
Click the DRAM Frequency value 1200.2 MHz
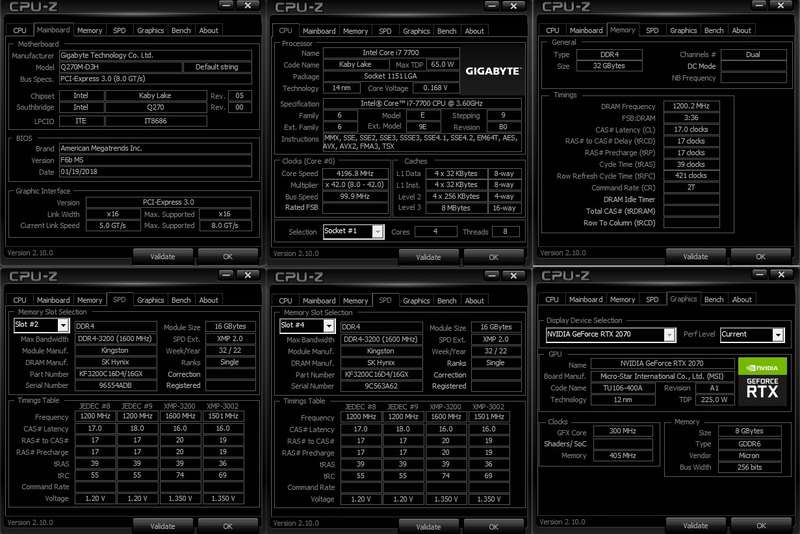(691, 106)
